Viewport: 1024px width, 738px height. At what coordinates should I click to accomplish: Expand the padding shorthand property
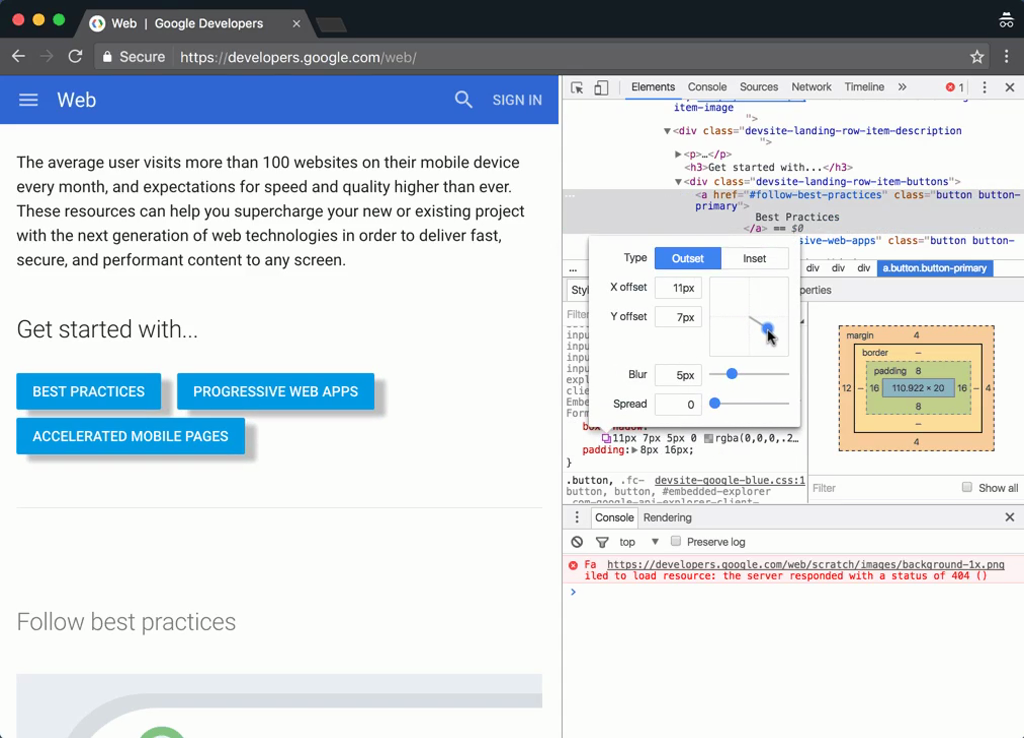[x=634, y=450]
